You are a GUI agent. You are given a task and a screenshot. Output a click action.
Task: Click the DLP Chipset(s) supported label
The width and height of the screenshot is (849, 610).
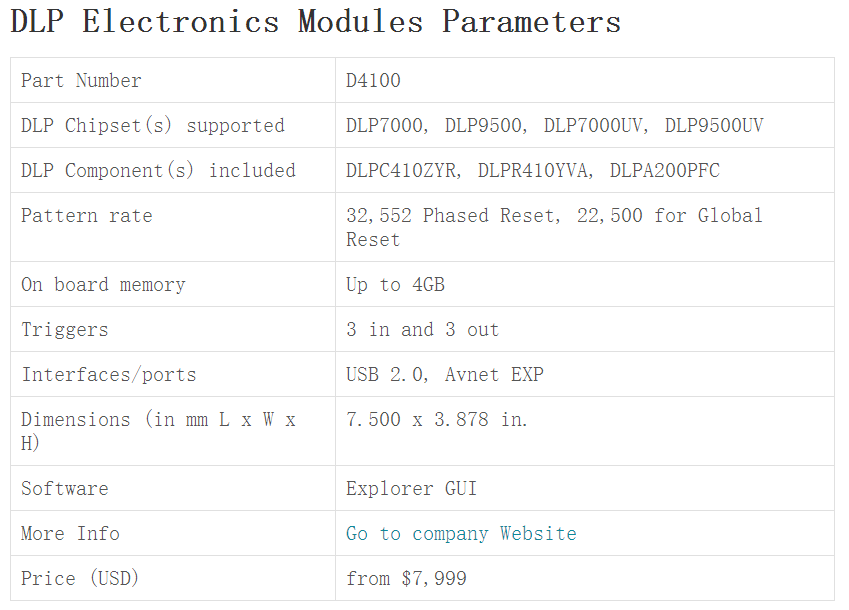pos(153,126)
